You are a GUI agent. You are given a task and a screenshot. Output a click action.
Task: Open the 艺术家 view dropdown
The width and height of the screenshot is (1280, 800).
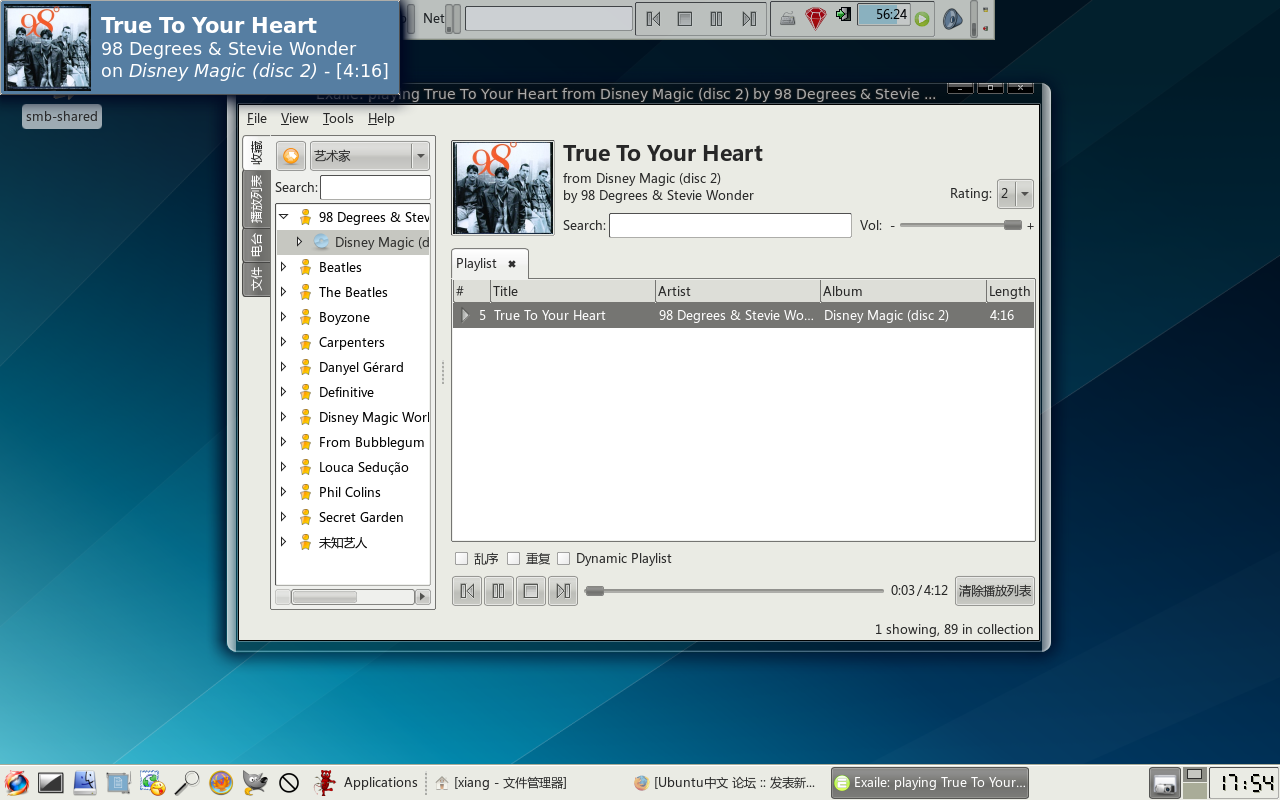369,156
